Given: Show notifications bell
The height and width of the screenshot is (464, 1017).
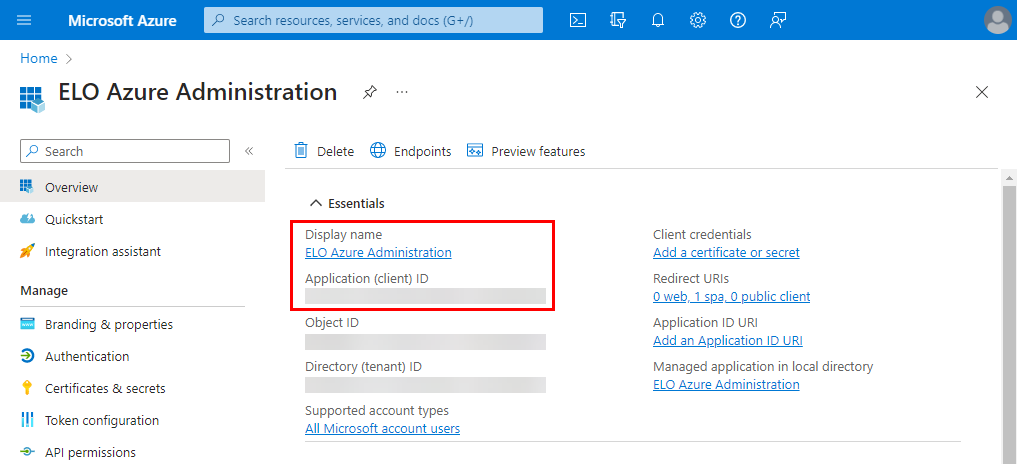Looking at the screenshot, I should pyautogui.click(x=658, y=20).
